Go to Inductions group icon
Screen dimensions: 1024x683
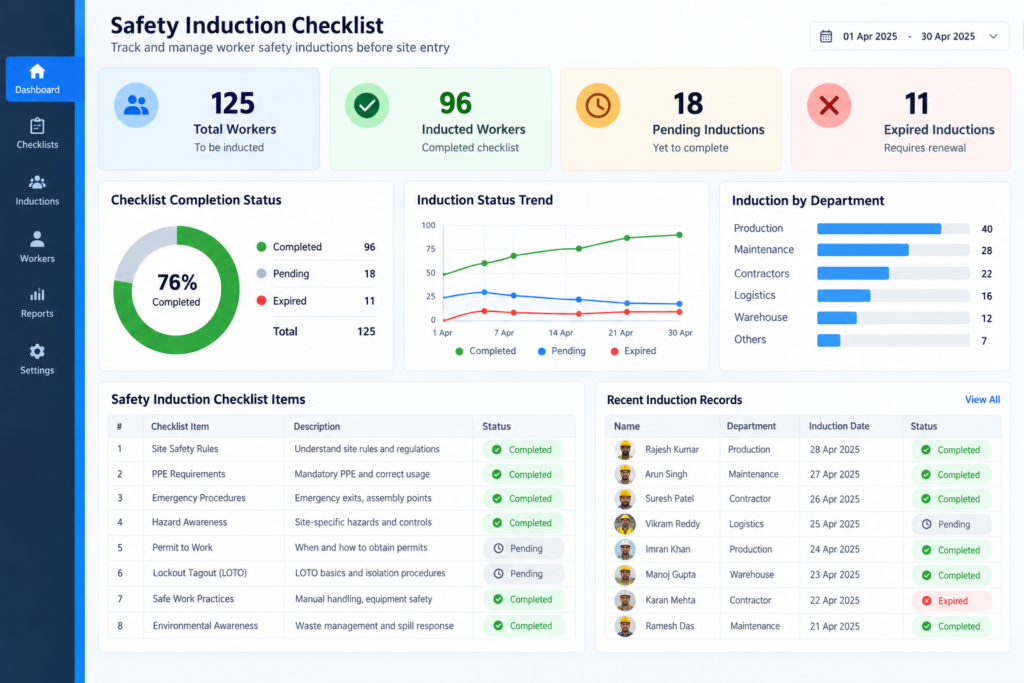click(37, 182)
